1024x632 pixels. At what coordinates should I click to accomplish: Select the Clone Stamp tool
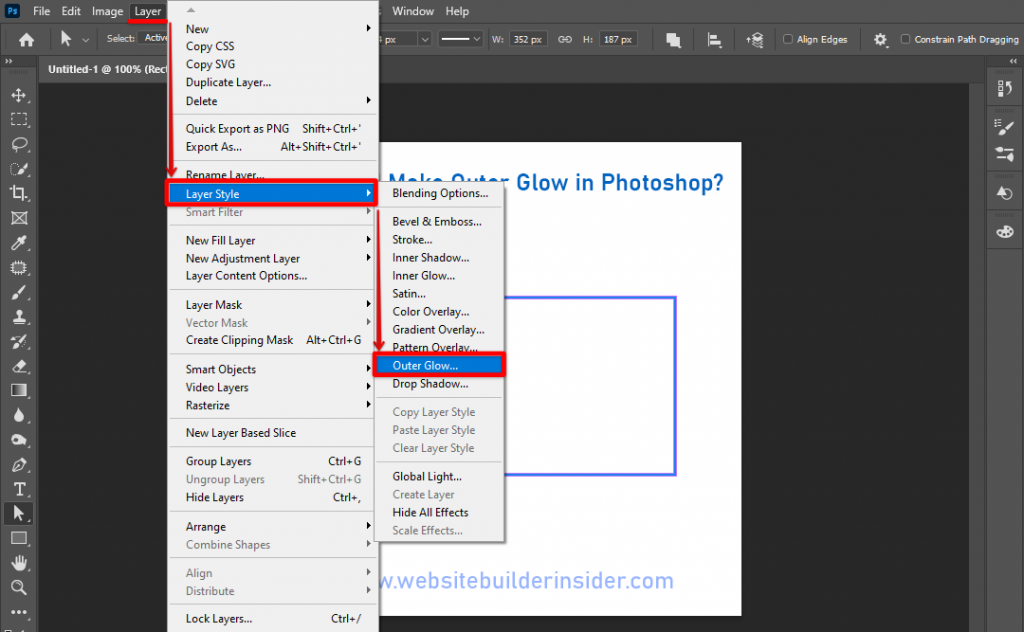(x=20, y=317)
